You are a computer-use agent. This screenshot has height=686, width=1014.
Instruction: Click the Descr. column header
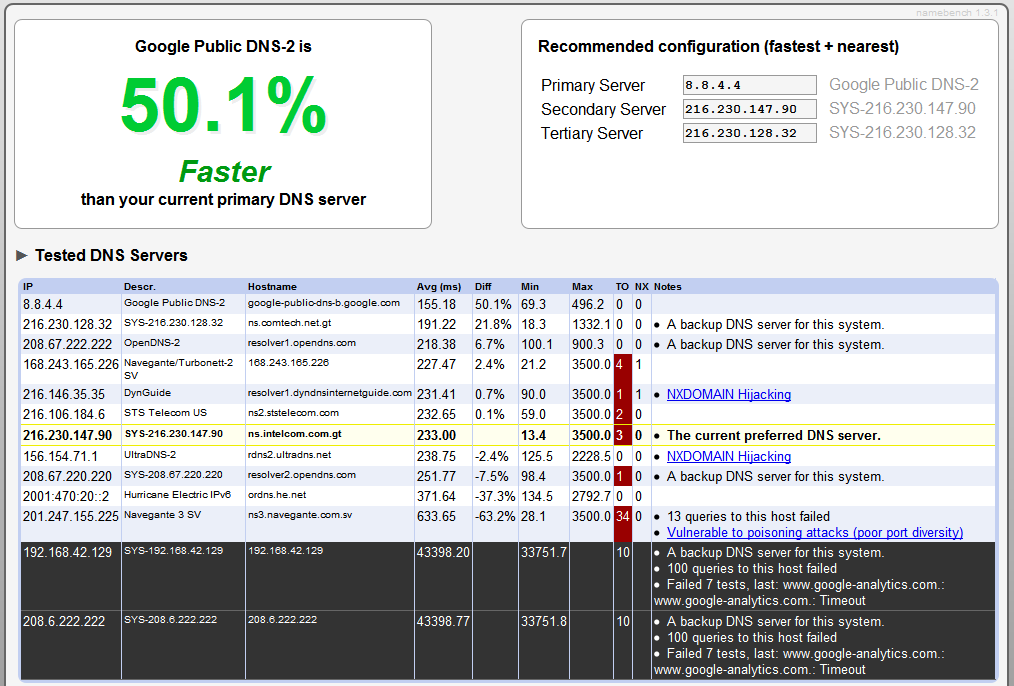click(140, 286)
